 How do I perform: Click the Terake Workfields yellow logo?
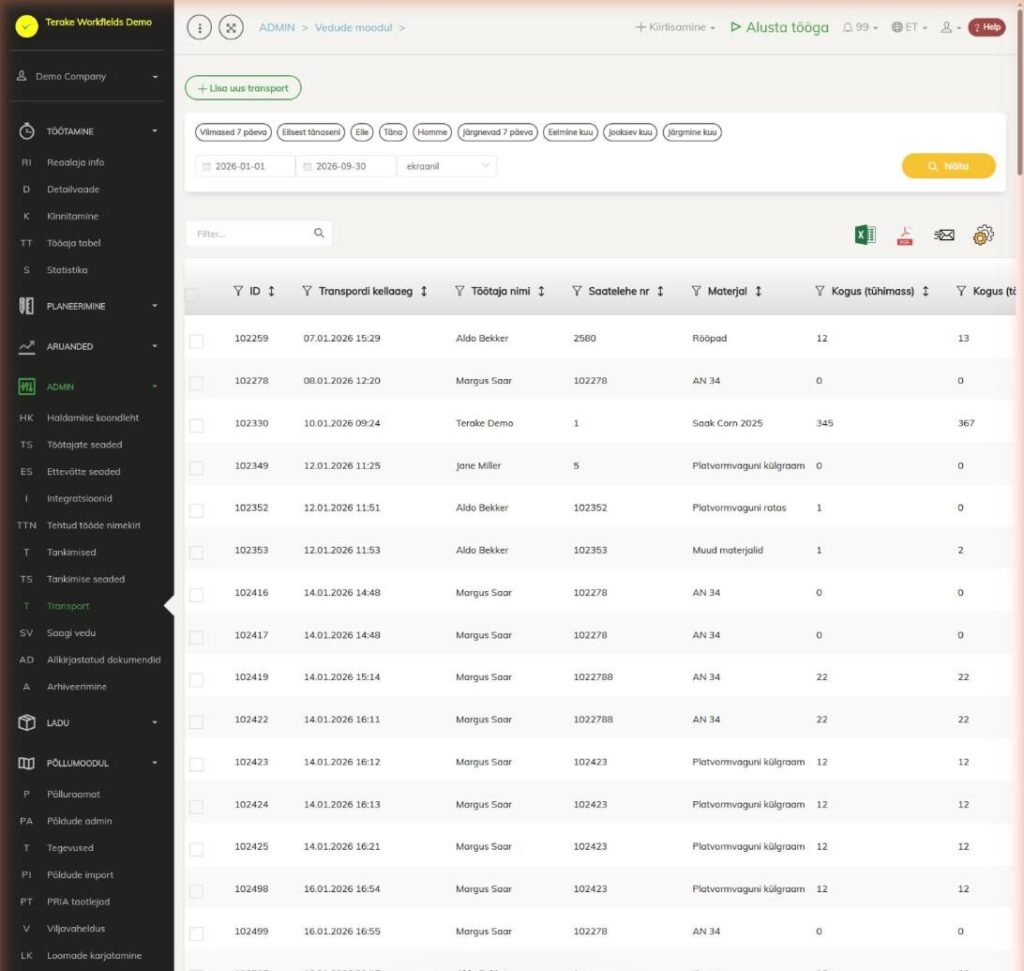[x=27, y=25]
